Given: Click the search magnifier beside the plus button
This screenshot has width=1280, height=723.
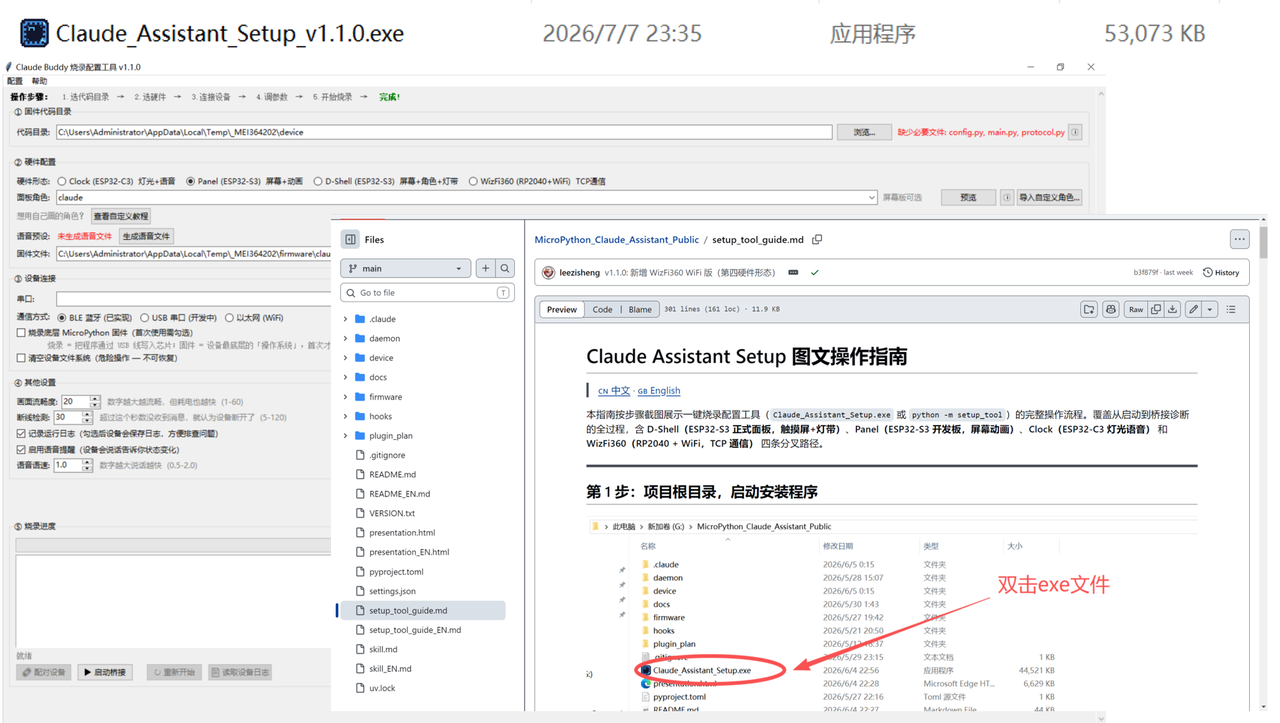Looking at the screenshot, I should [x=505, y=269].
